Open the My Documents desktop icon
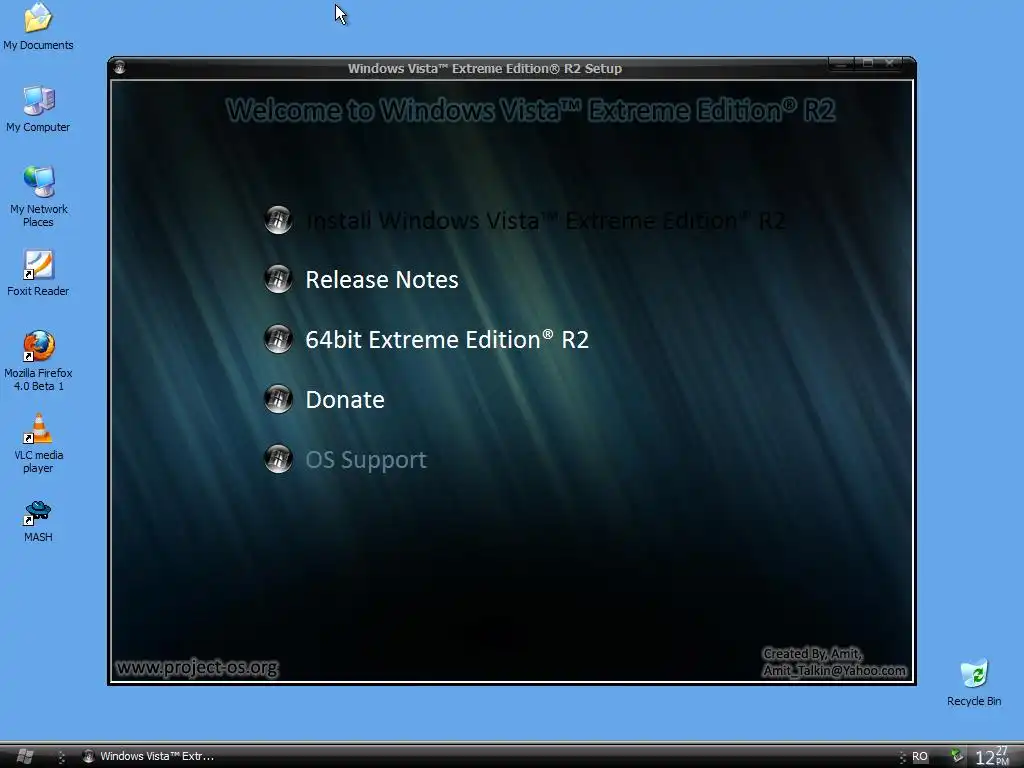 pos(38,26)
